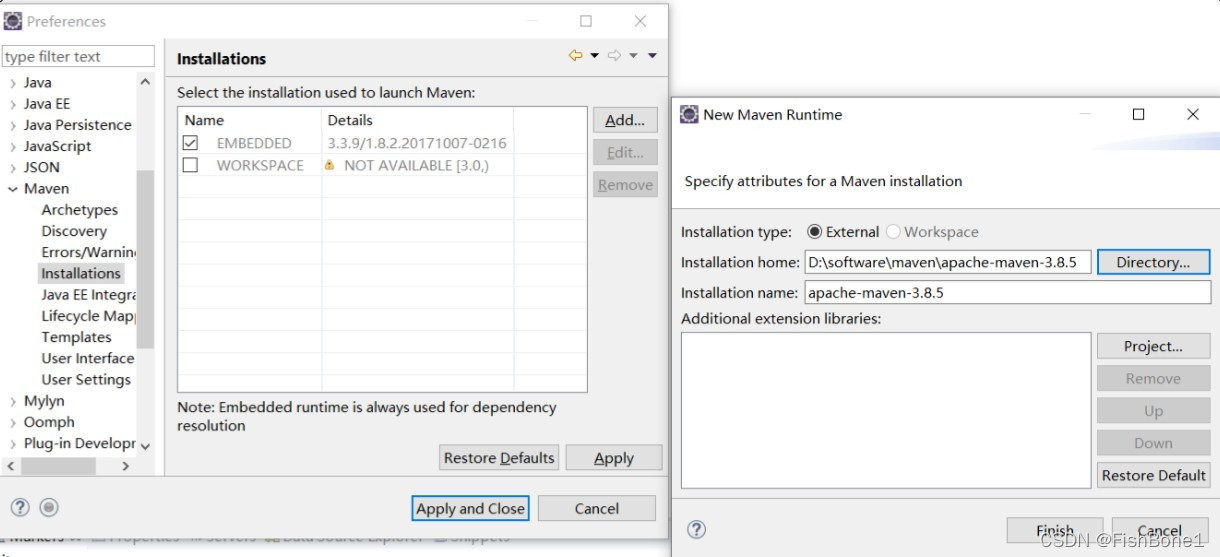Click the help icon in Preferences dialog

(x=20, y=507)
